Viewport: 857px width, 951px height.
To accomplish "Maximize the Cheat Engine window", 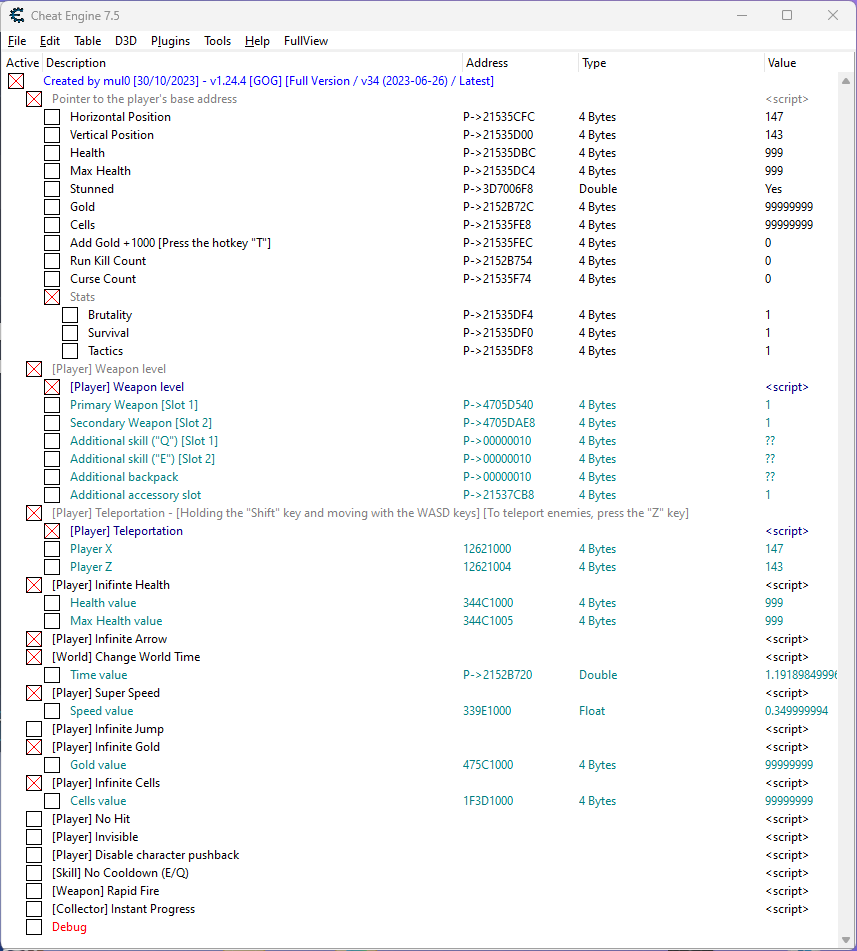I will pos(787,15).
